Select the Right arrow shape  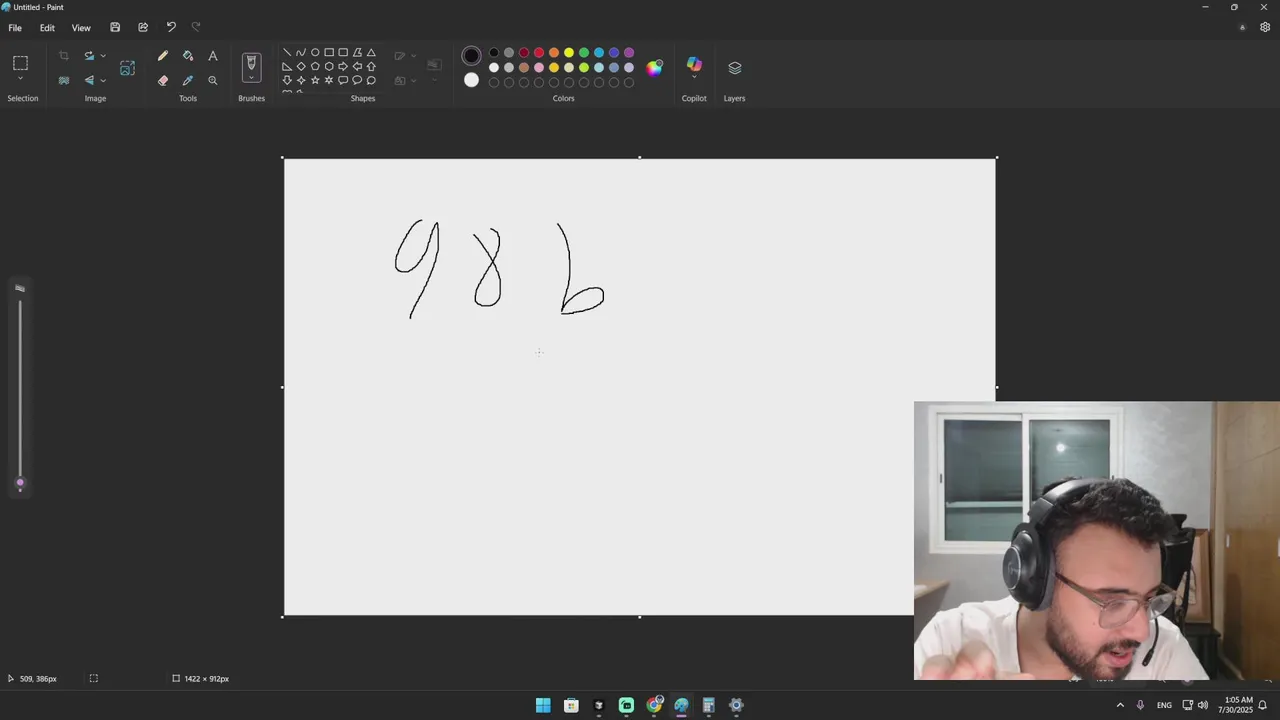pyautogui.click(x=343, y=67)
